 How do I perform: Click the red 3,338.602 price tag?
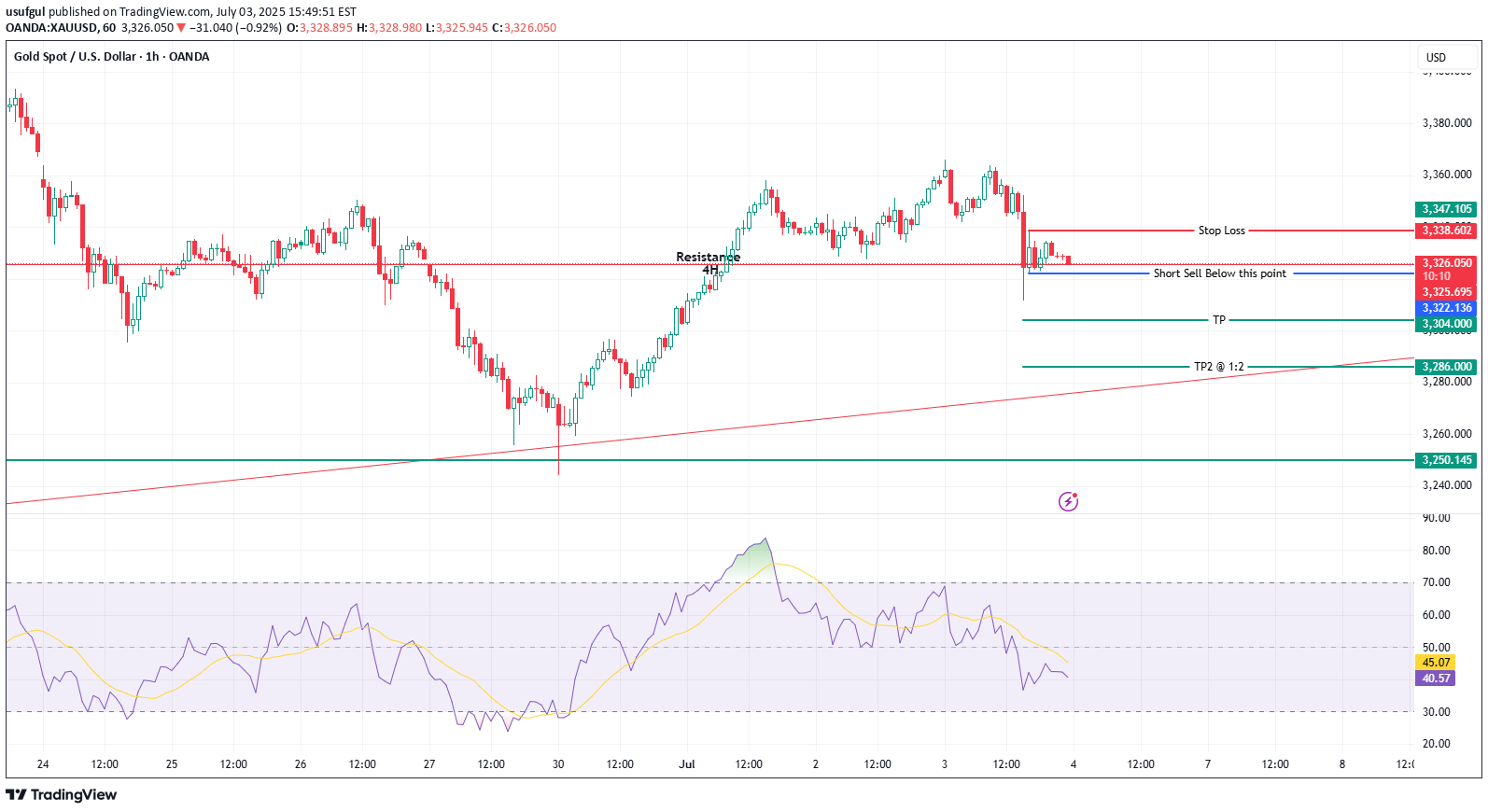pos(1446,231)
